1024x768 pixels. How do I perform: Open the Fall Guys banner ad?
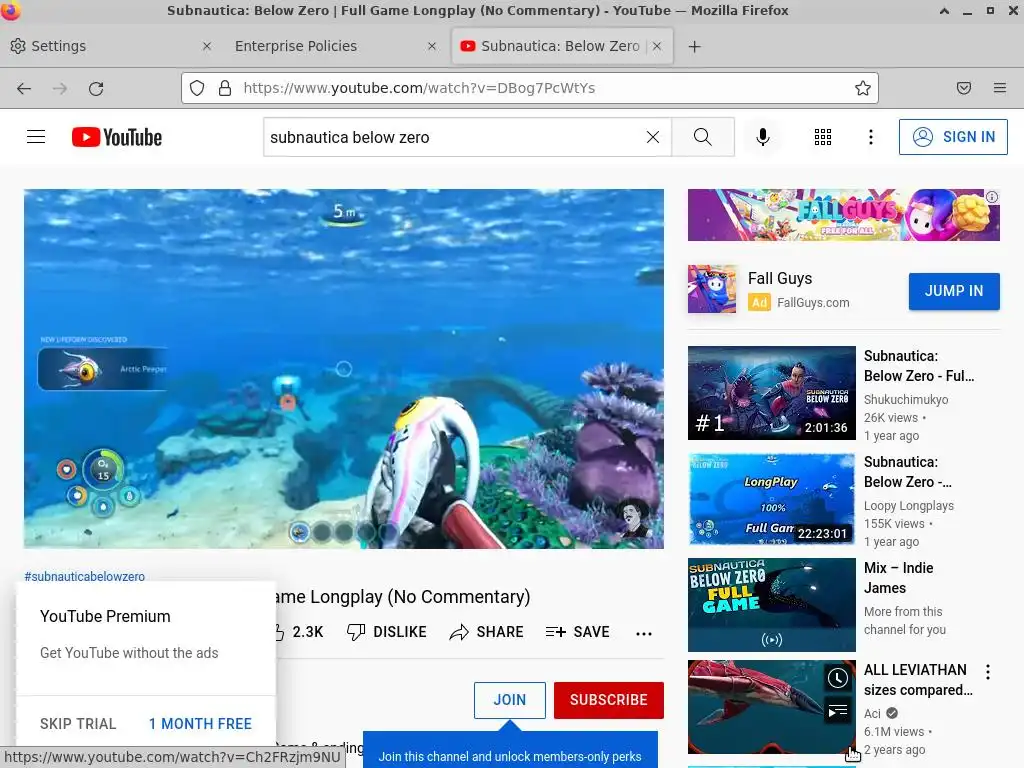tap(843, 215)
